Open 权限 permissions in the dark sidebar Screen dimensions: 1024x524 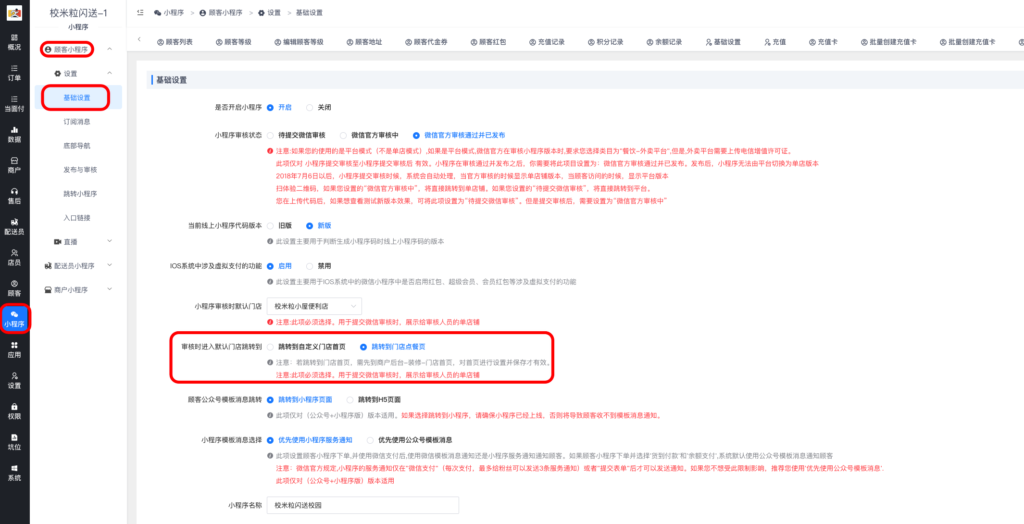click(14, 411)
